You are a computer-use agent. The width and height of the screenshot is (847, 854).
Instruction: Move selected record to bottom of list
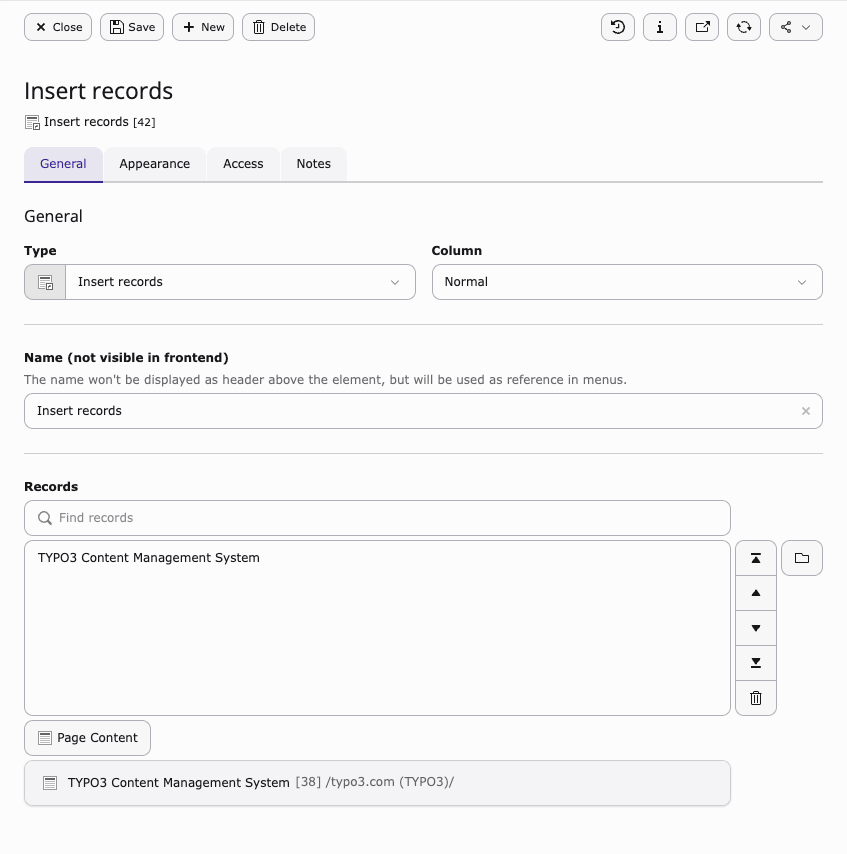[756, 663]
